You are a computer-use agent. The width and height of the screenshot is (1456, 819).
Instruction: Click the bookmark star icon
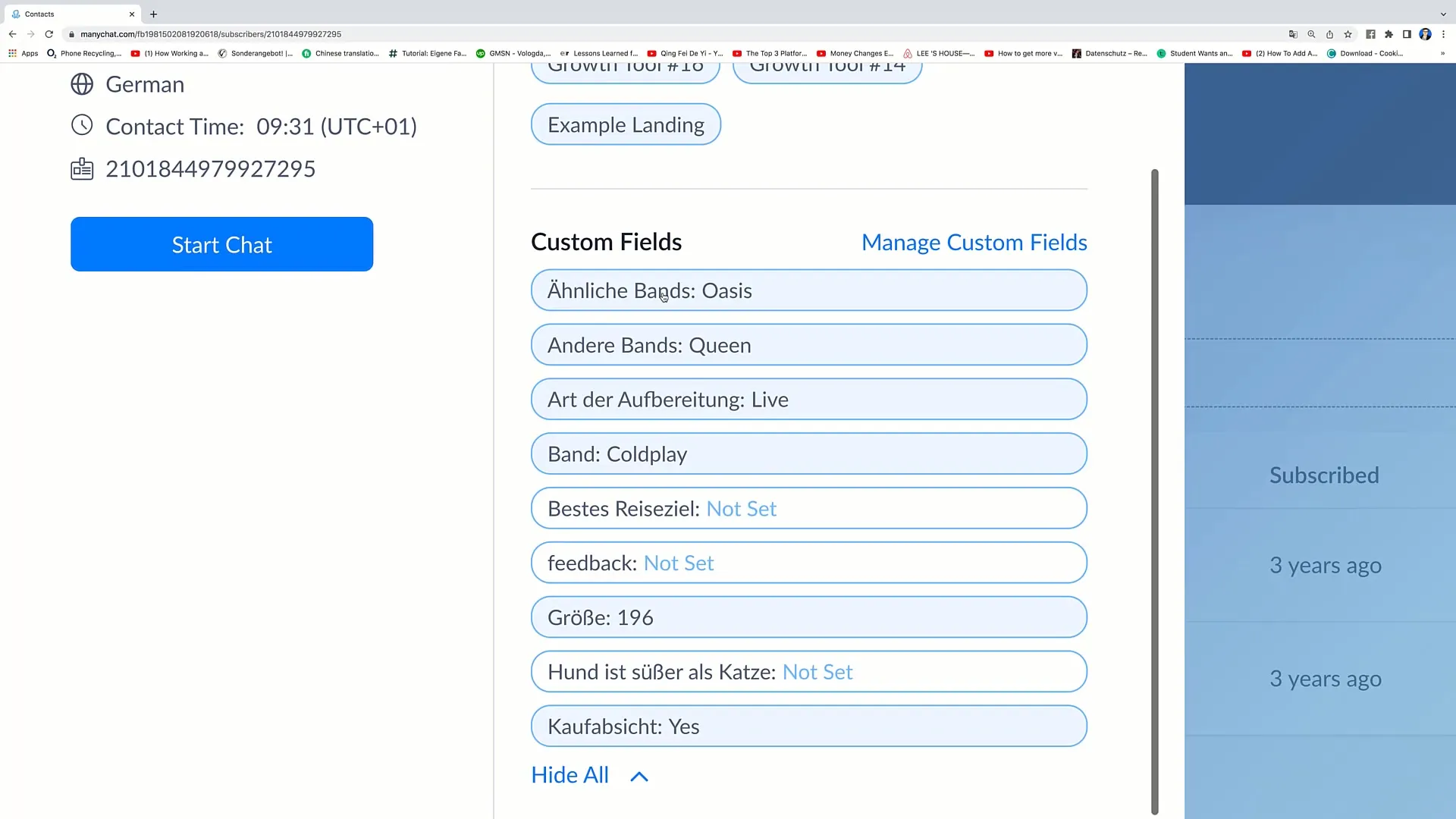tap(1349, 34)
